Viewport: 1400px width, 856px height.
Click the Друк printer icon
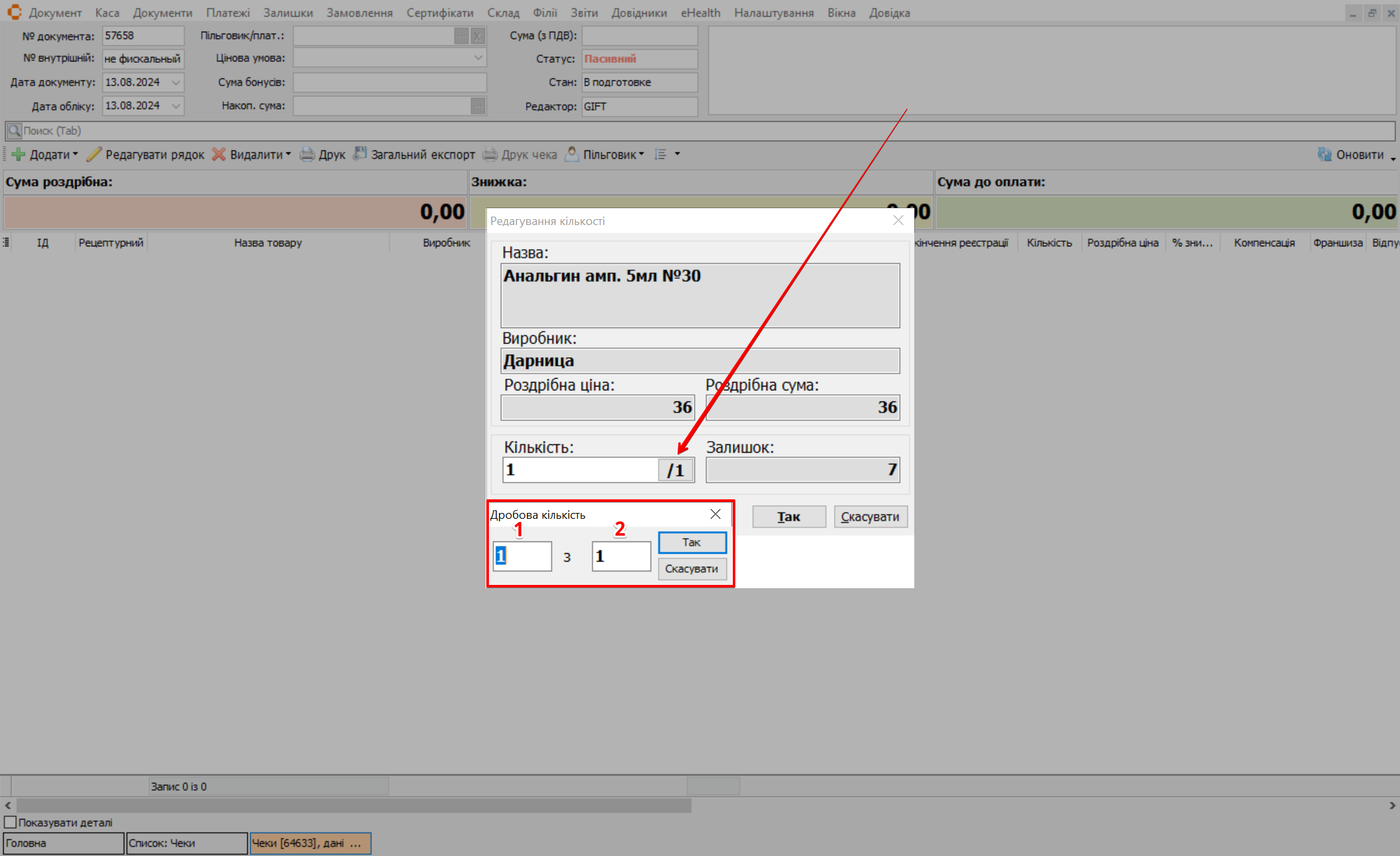(x=307, y=154)
